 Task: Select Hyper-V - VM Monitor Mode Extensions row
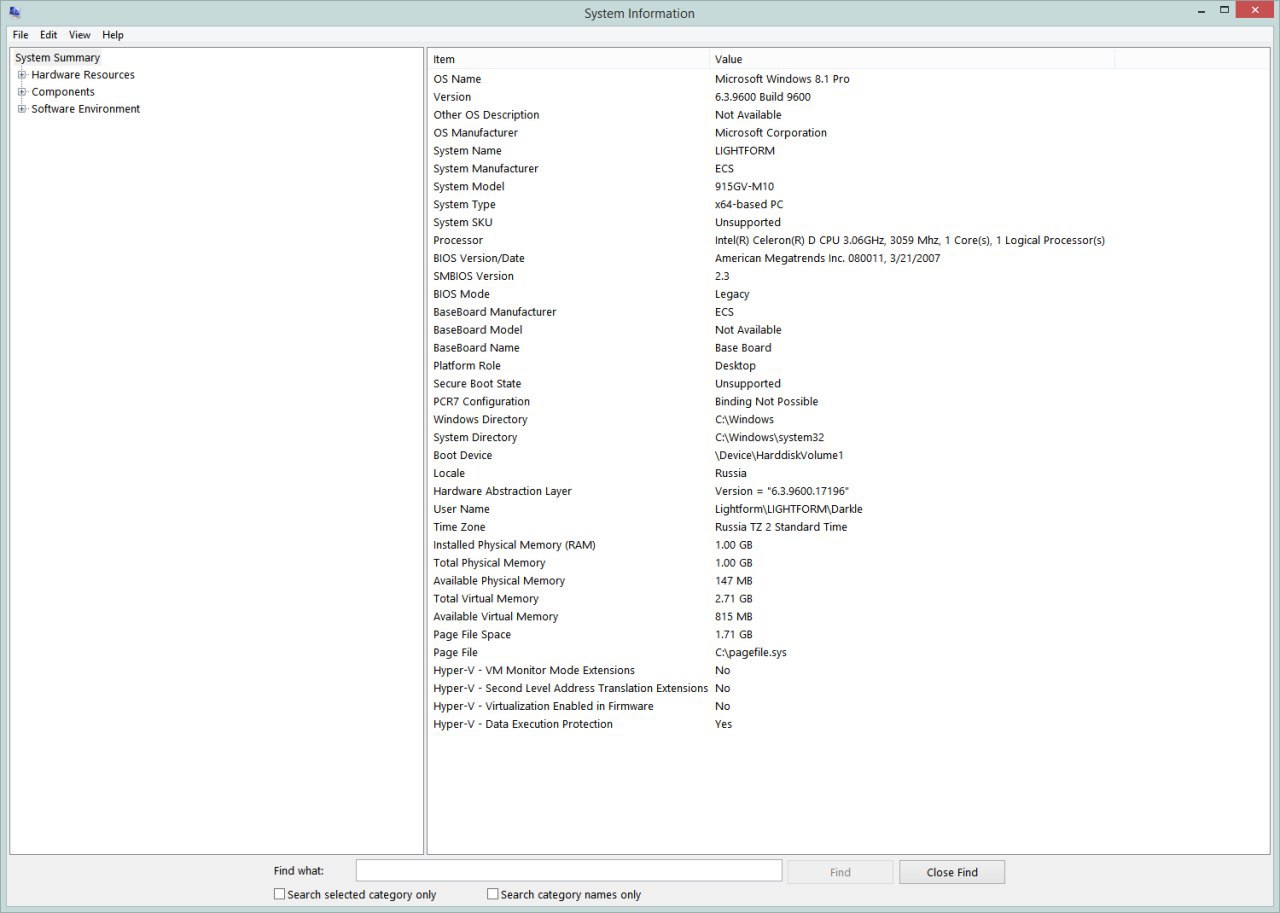(534, 672)
